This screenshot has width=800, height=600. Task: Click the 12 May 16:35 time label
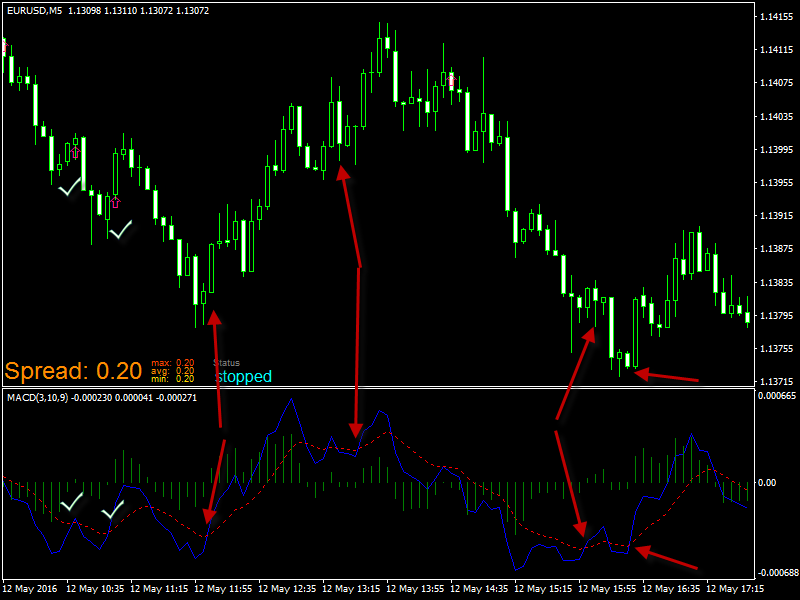tap(671, 589)
